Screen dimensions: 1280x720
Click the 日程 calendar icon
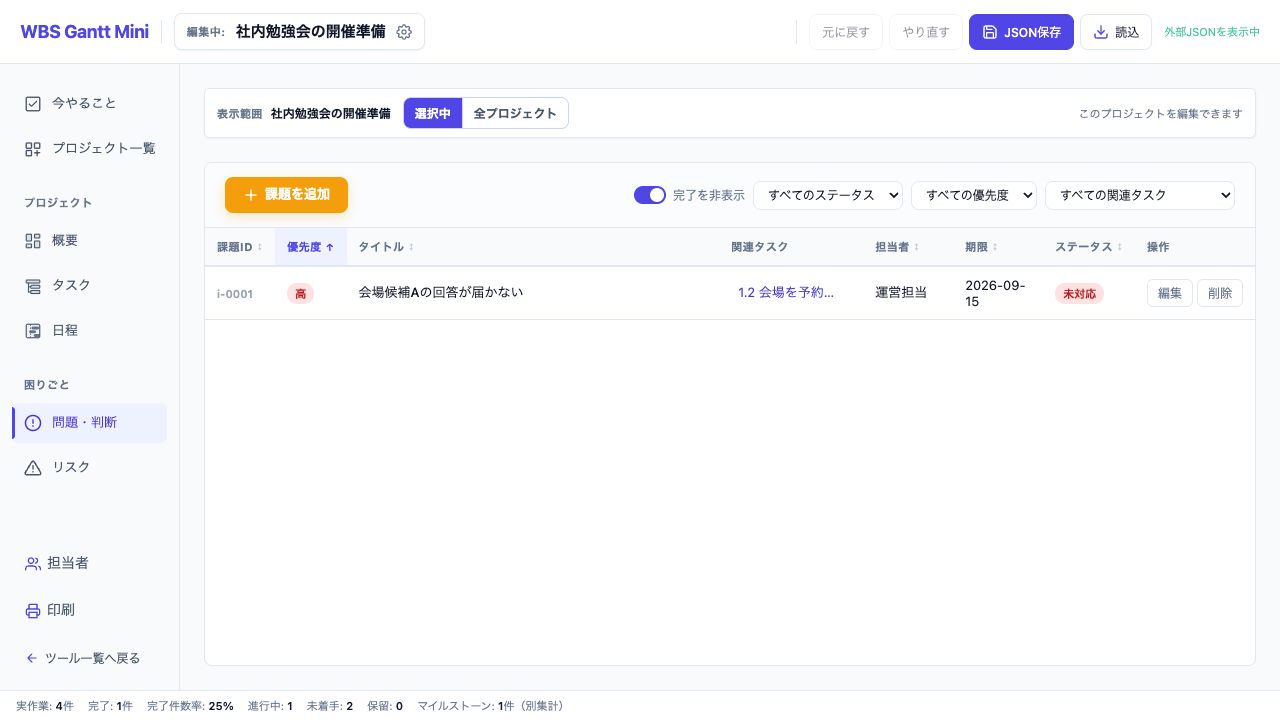pyautogui.click(x=33, y=330)
